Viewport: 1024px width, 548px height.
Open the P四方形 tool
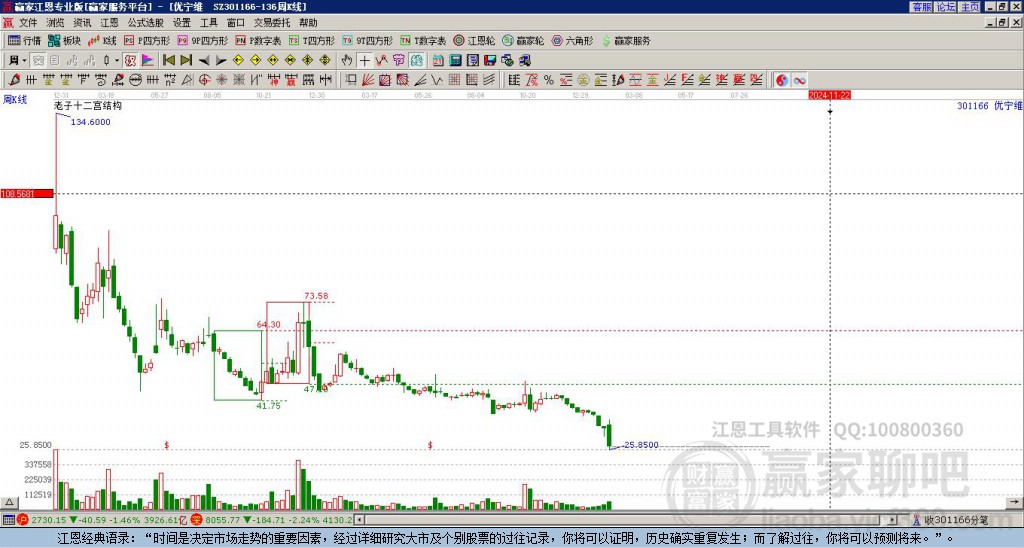(147, 40)
